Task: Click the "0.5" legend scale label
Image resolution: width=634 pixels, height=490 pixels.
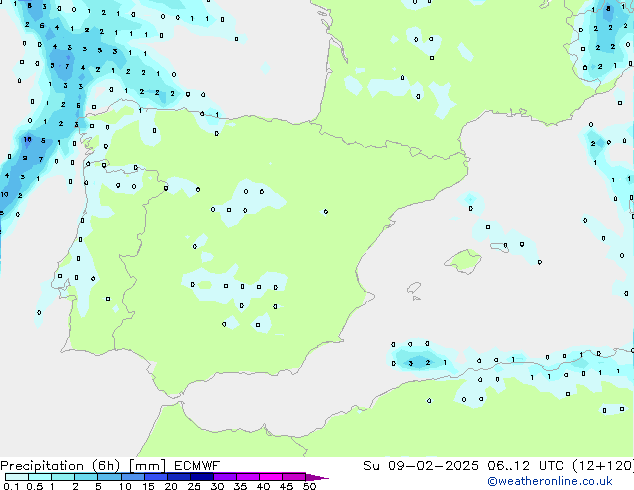Action: click(34, 486)
